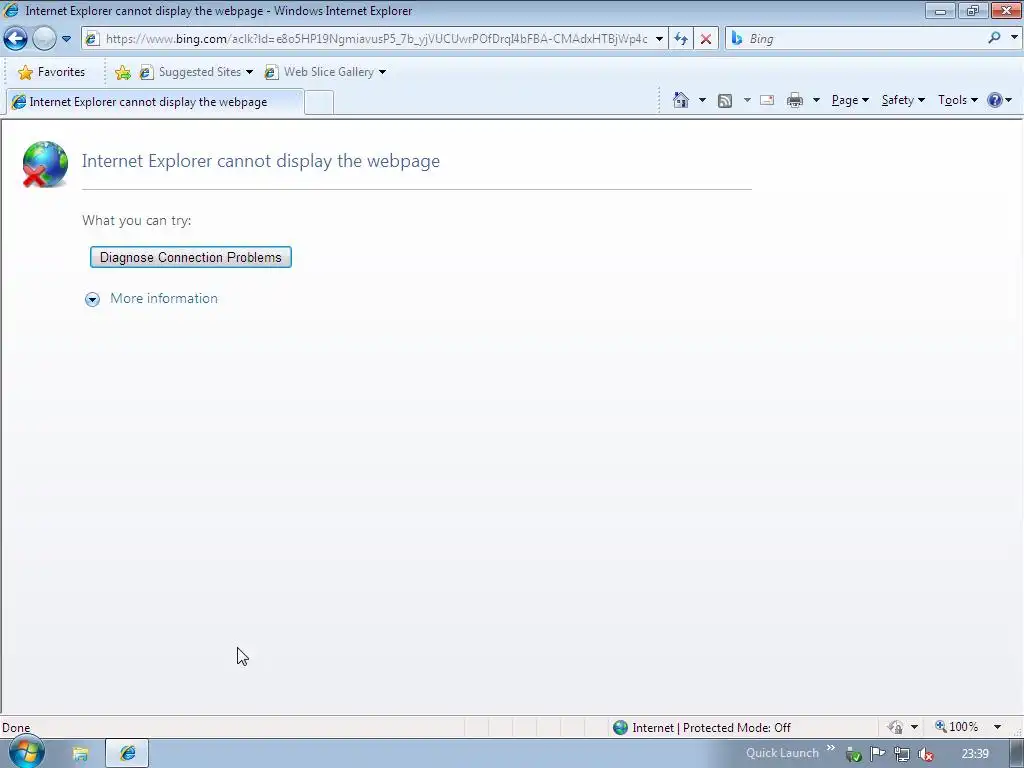The image size is (1024, 768).
Task: Click the More information link text
Action: pyautogui.click(x=164, y=298)
